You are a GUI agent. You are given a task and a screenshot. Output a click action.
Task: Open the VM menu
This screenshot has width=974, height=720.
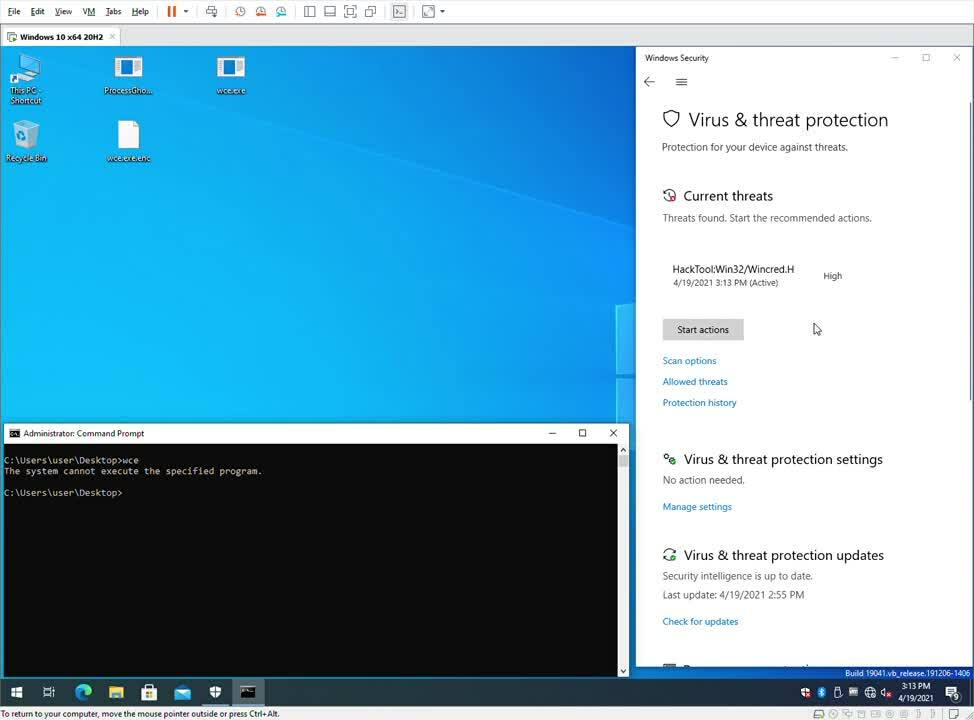click(x=88, y=12)
